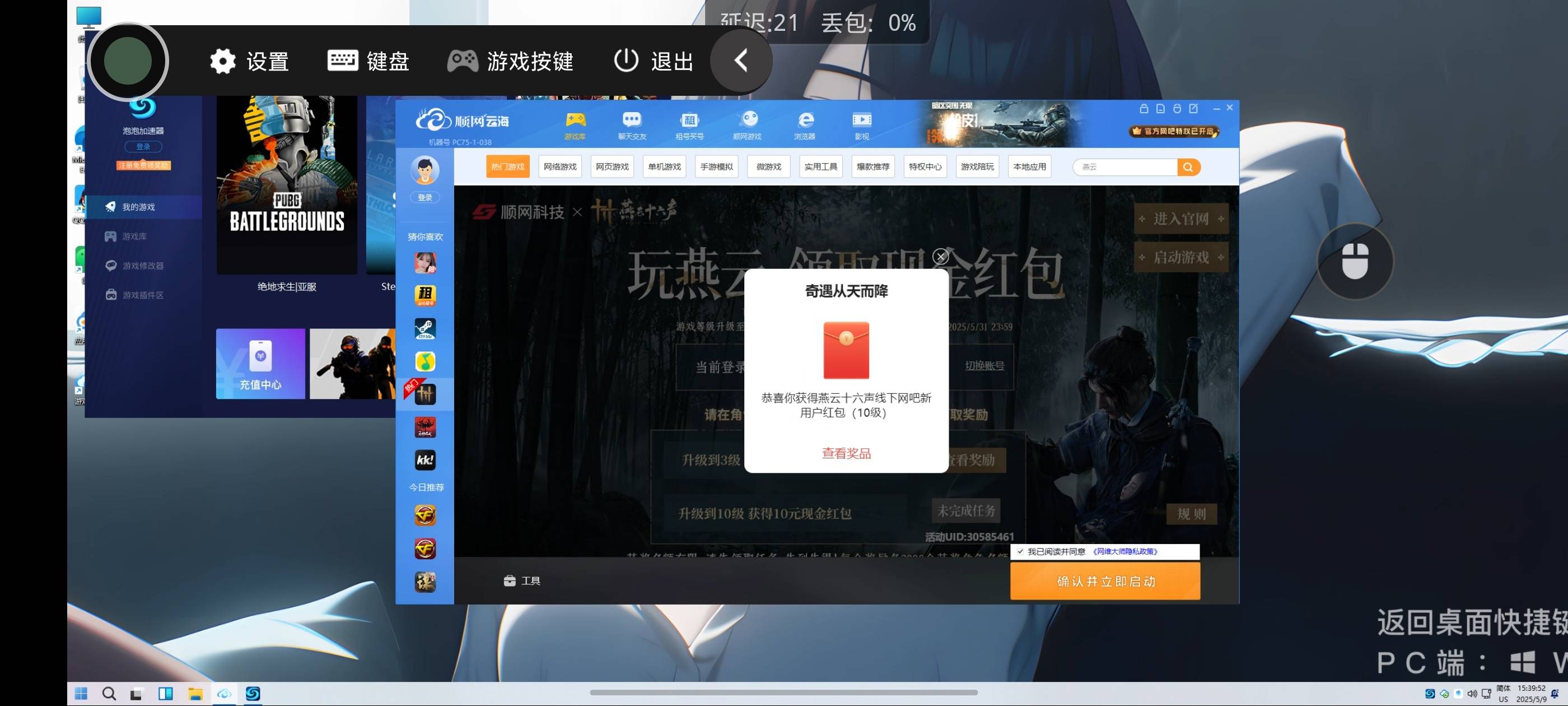
Task: Select the 实用工具 tab
Action: pos(820,166)
